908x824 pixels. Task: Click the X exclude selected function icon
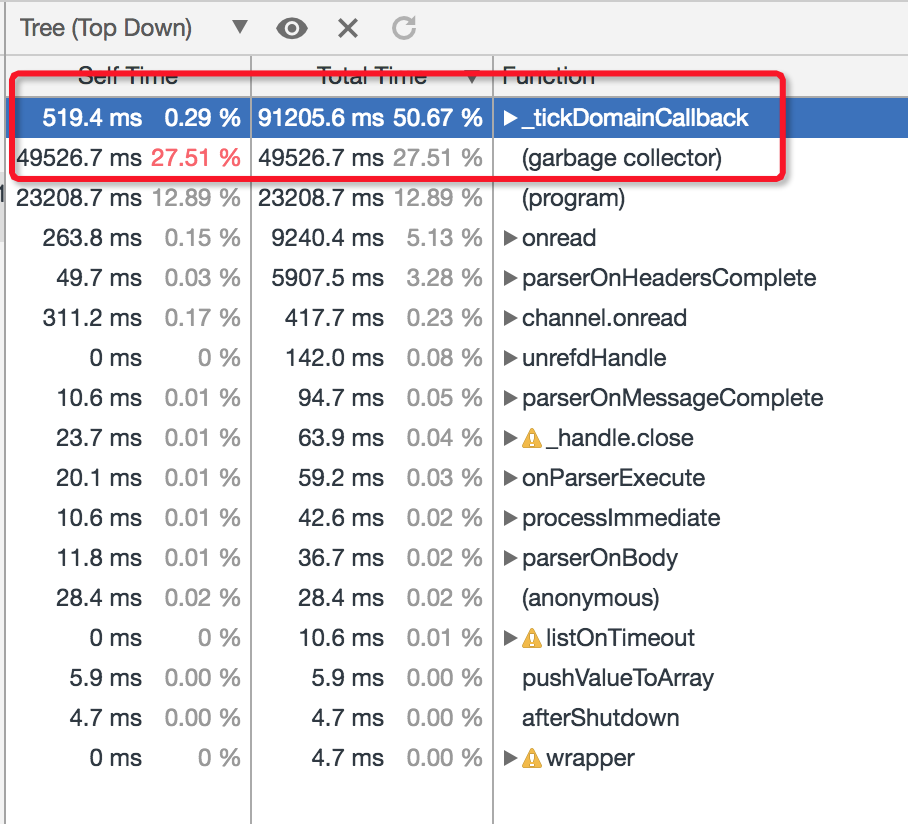coord(347,28)
